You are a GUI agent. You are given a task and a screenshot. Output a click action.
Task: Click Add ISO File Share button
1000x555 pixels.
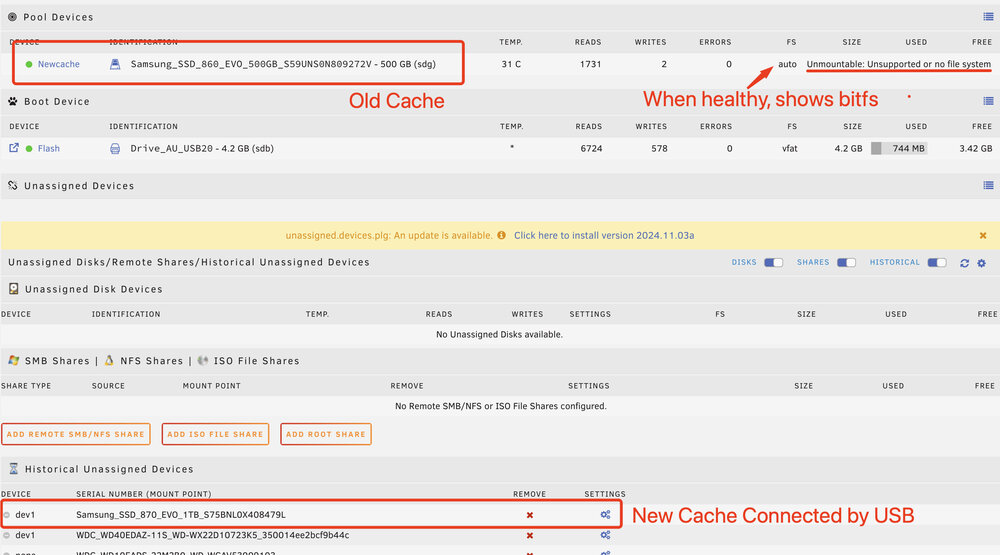(x=215, y=434)
